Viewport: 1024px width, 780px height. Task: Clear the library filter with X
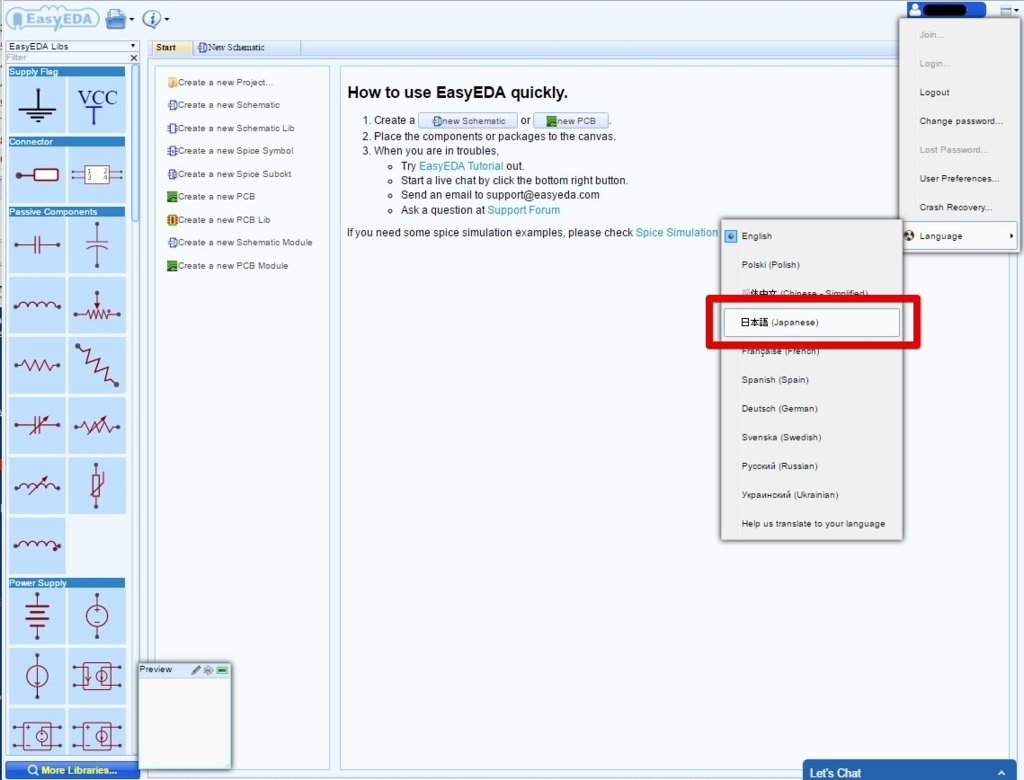click(x=134, y=57)
